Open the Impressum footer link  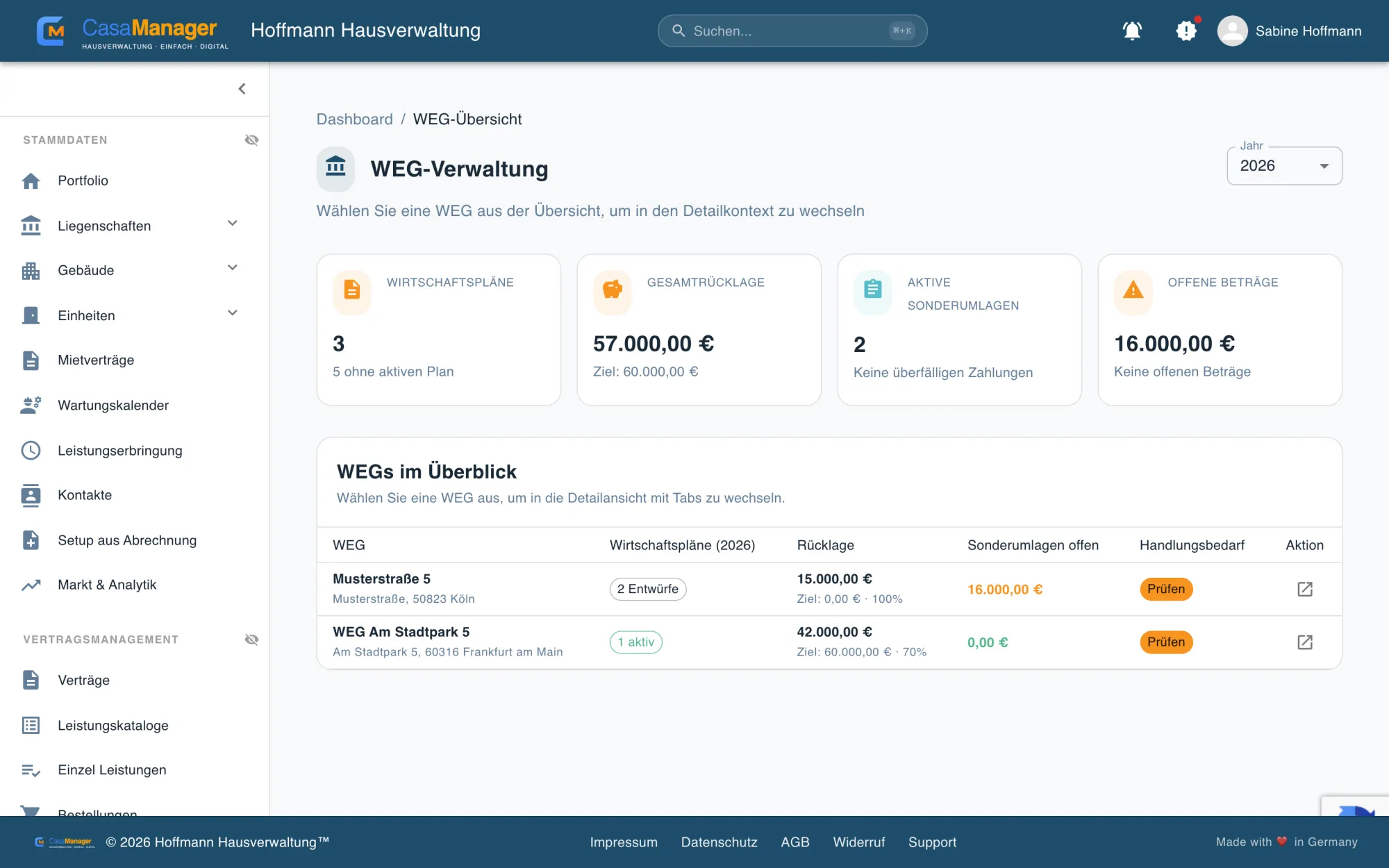coord(624,842)
